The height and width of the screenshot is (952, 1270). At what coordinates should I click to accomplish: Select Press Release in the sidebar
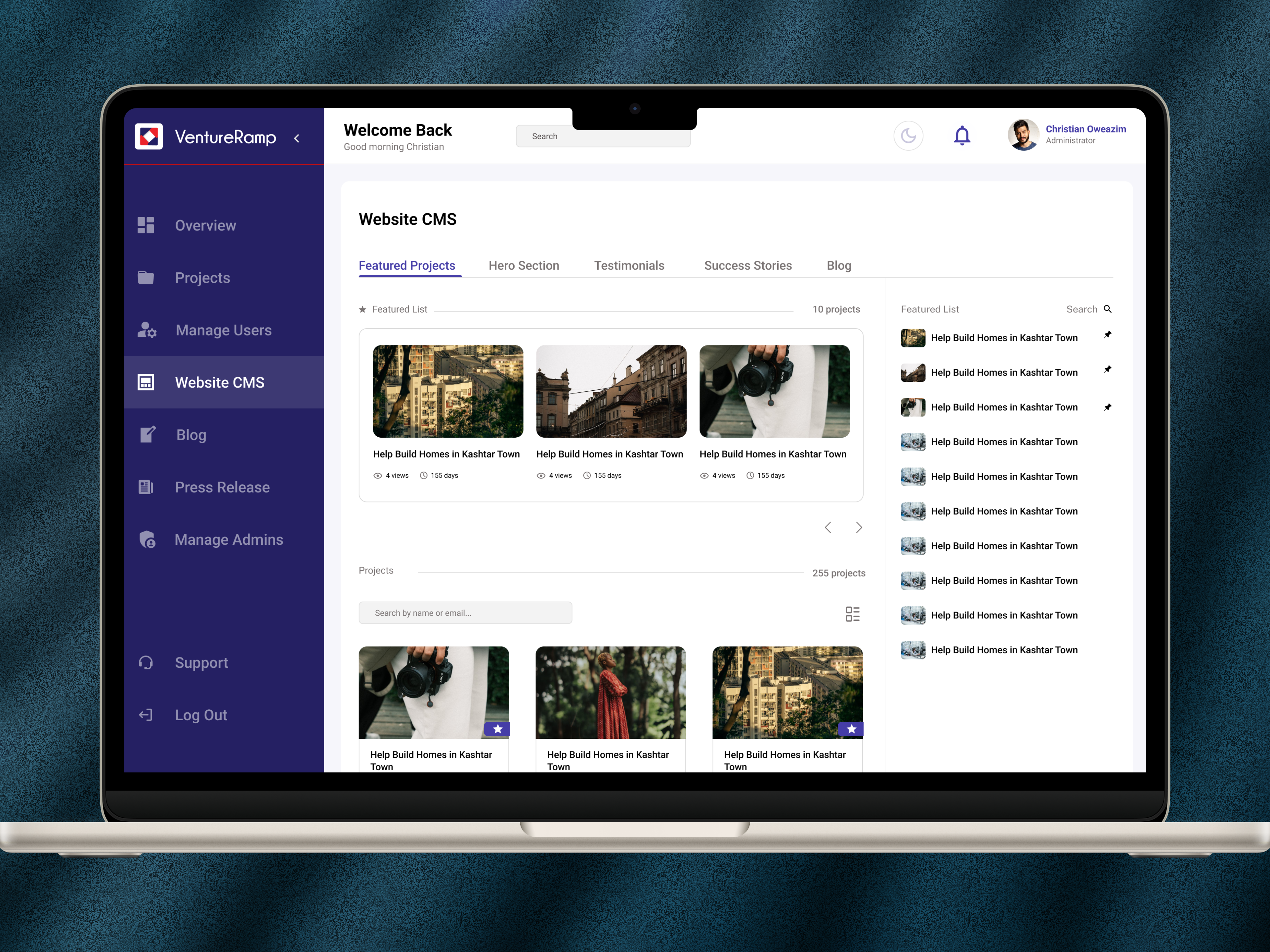click(x=224, y=487)
